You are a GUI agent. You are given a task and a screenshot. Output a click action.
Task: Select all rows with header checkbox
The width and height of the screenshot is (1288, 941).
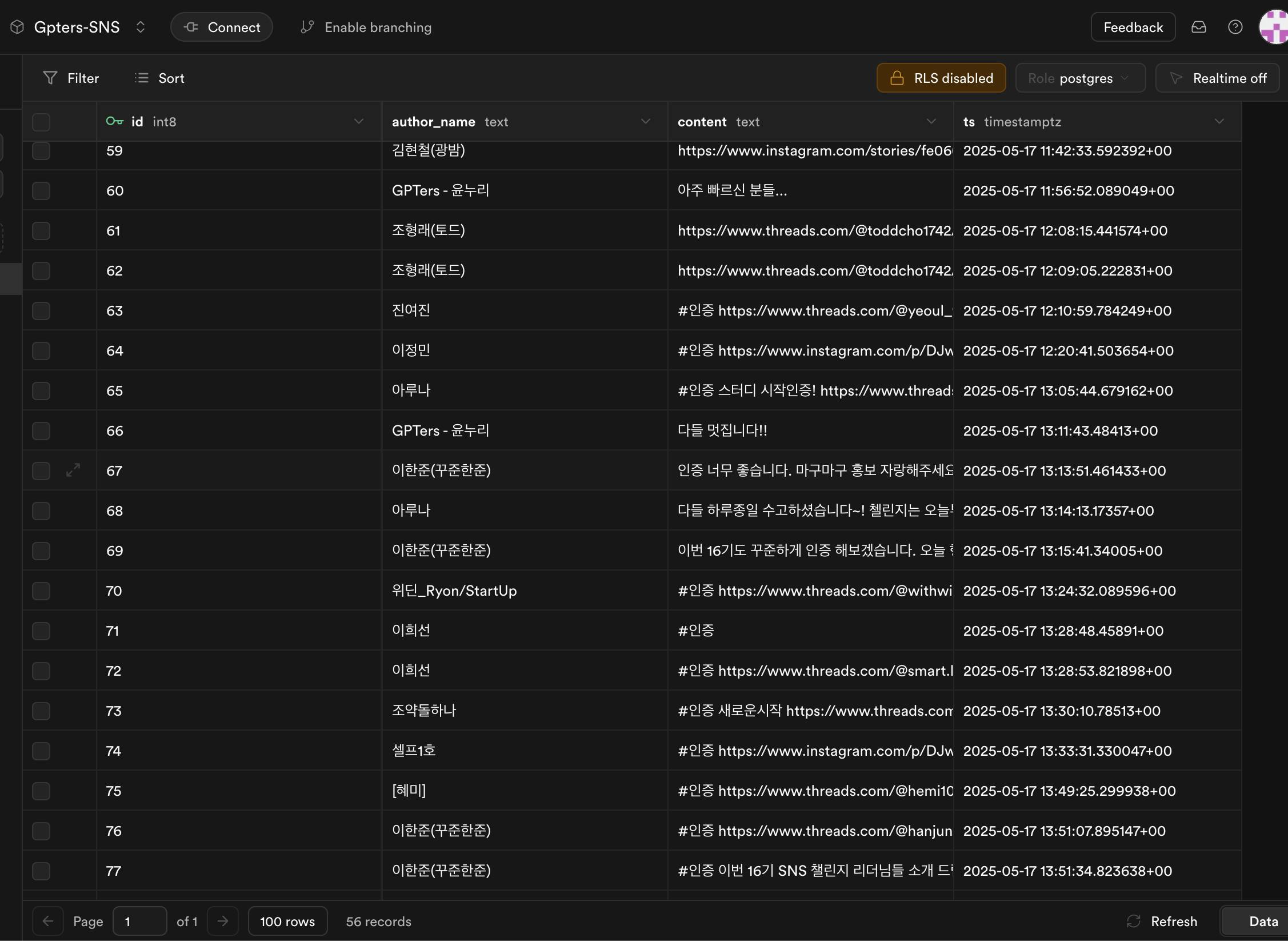[x=41, y=122]
